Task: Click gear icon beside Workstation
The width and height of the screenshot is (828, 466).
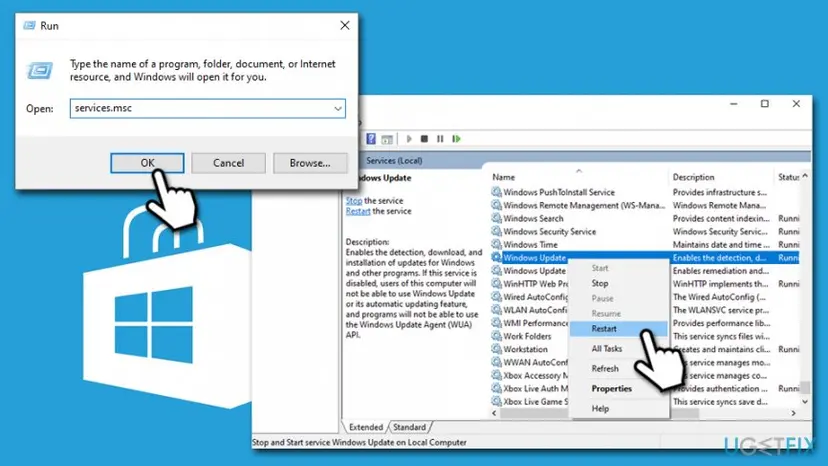Action: 496,349
